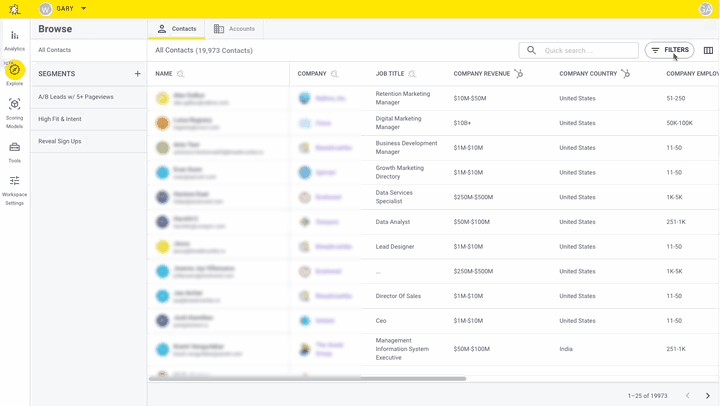Add a new segment with plus icon
This screenshot has width=720, height=406.
click(137, 73)
